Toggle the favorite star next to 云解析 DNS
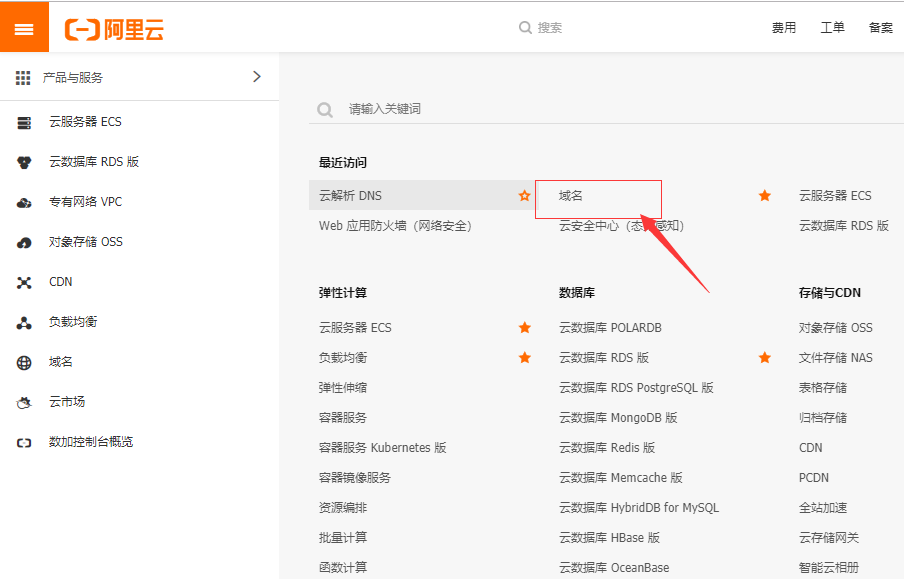The width and height of the screenshot is (904, 579). click(524, 196)
